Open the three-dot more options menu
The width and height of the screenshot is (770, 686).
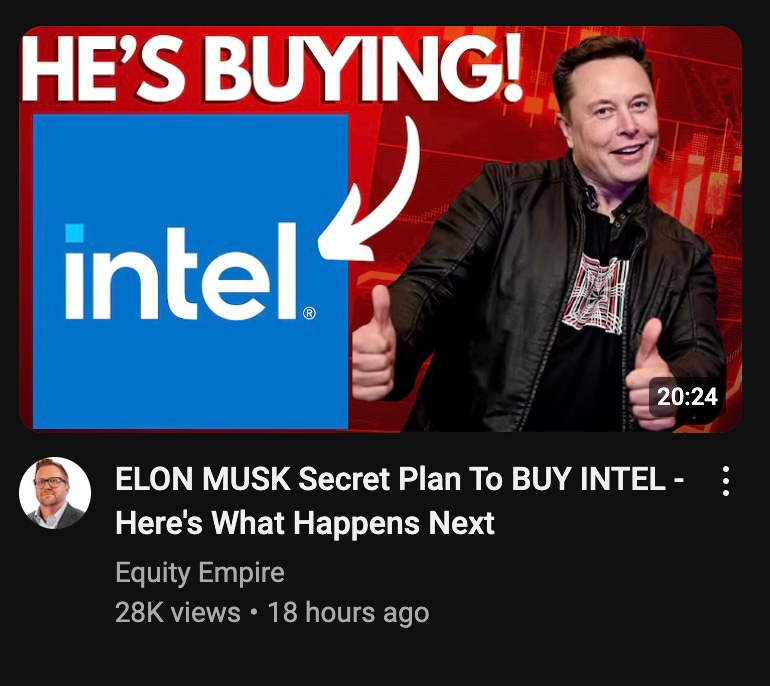click(x=725, y=481)
